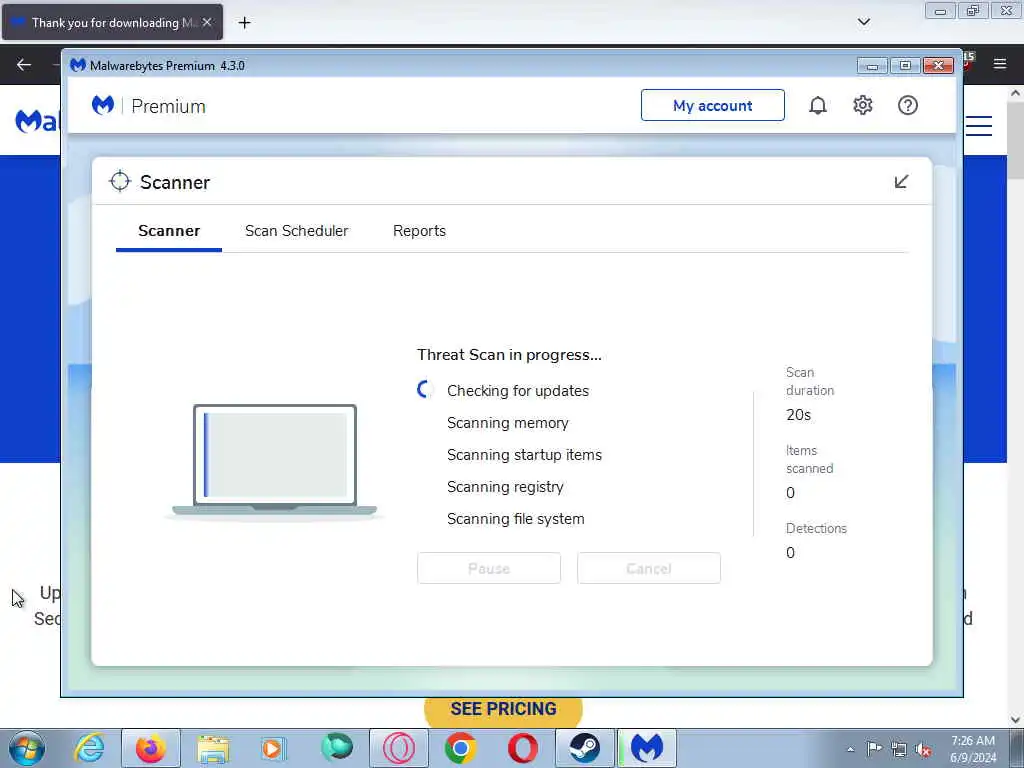This screenshot has width=1024, height=768.
Task: Click the 'Threat Scan in progress...' heading
Action: tap(509, 355)
